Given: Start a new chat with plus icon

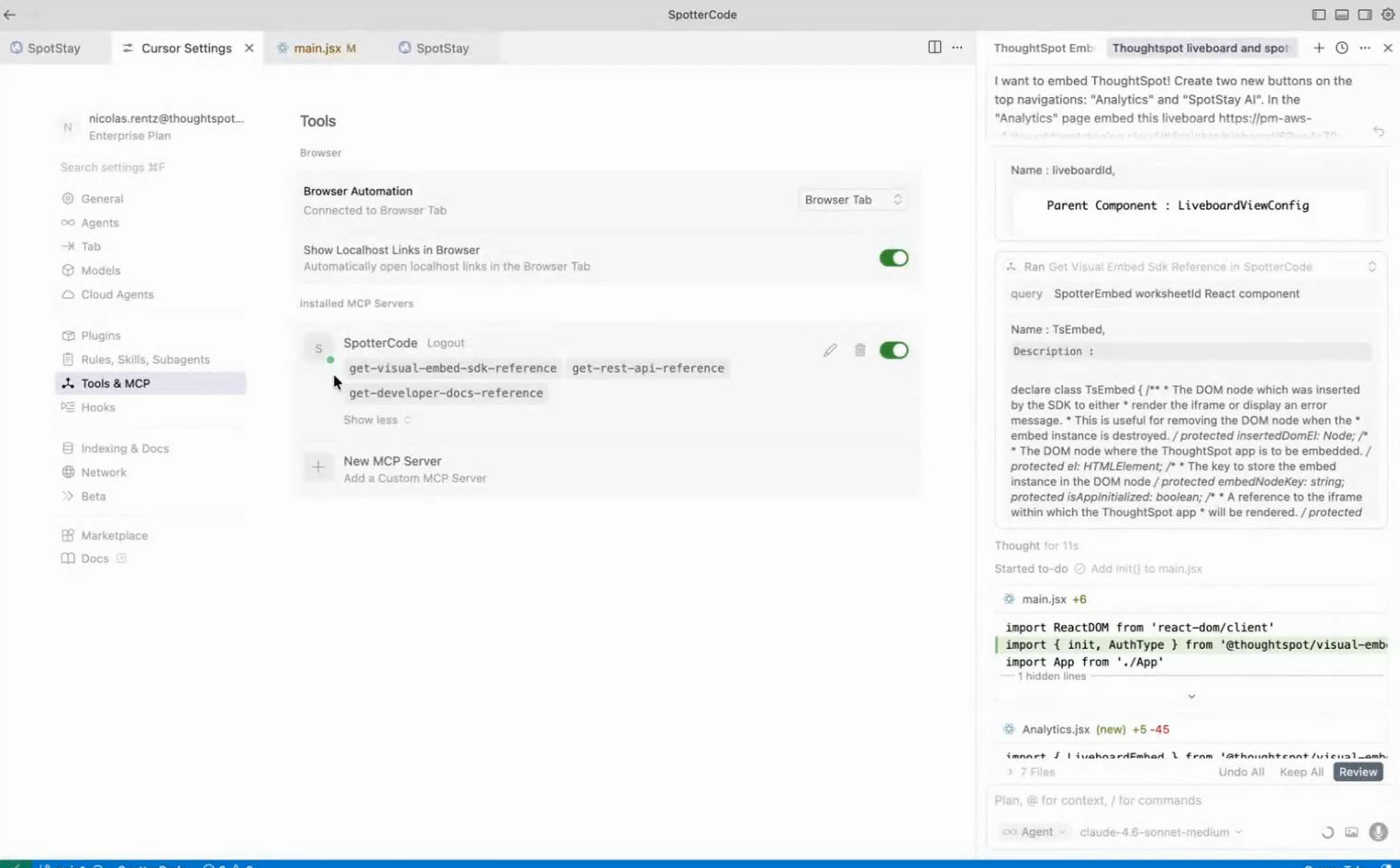Looking at the screenshot, I should [x=1318, y=48].
